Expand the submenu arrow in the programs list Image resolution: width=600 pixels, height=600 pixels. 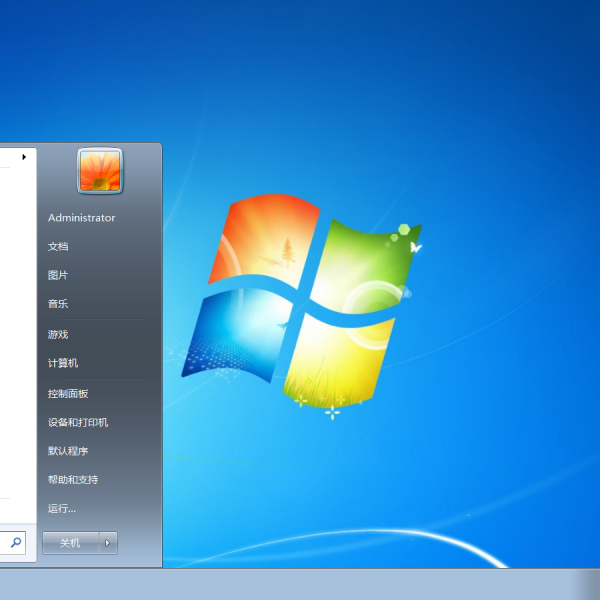click(24, 157)
